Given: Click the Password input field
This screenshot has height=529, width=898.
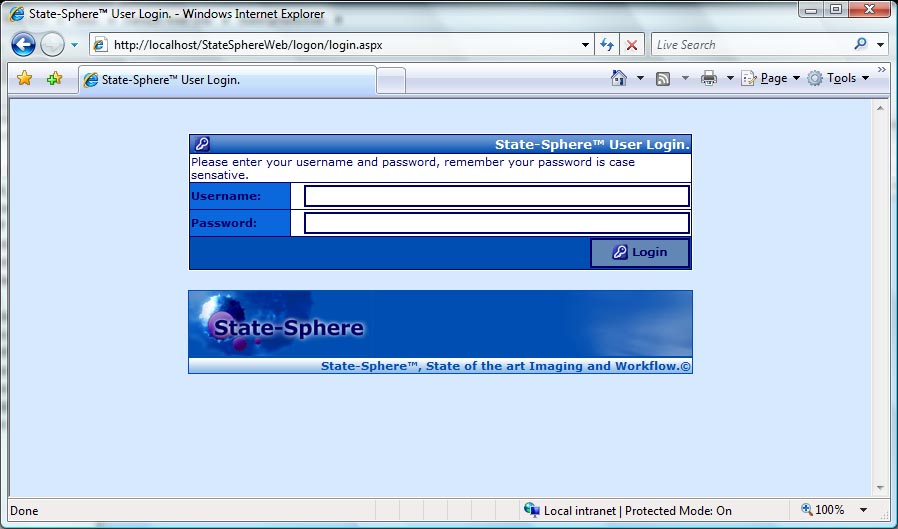Looking at the screenshot, I should click(x=497, y=223).
